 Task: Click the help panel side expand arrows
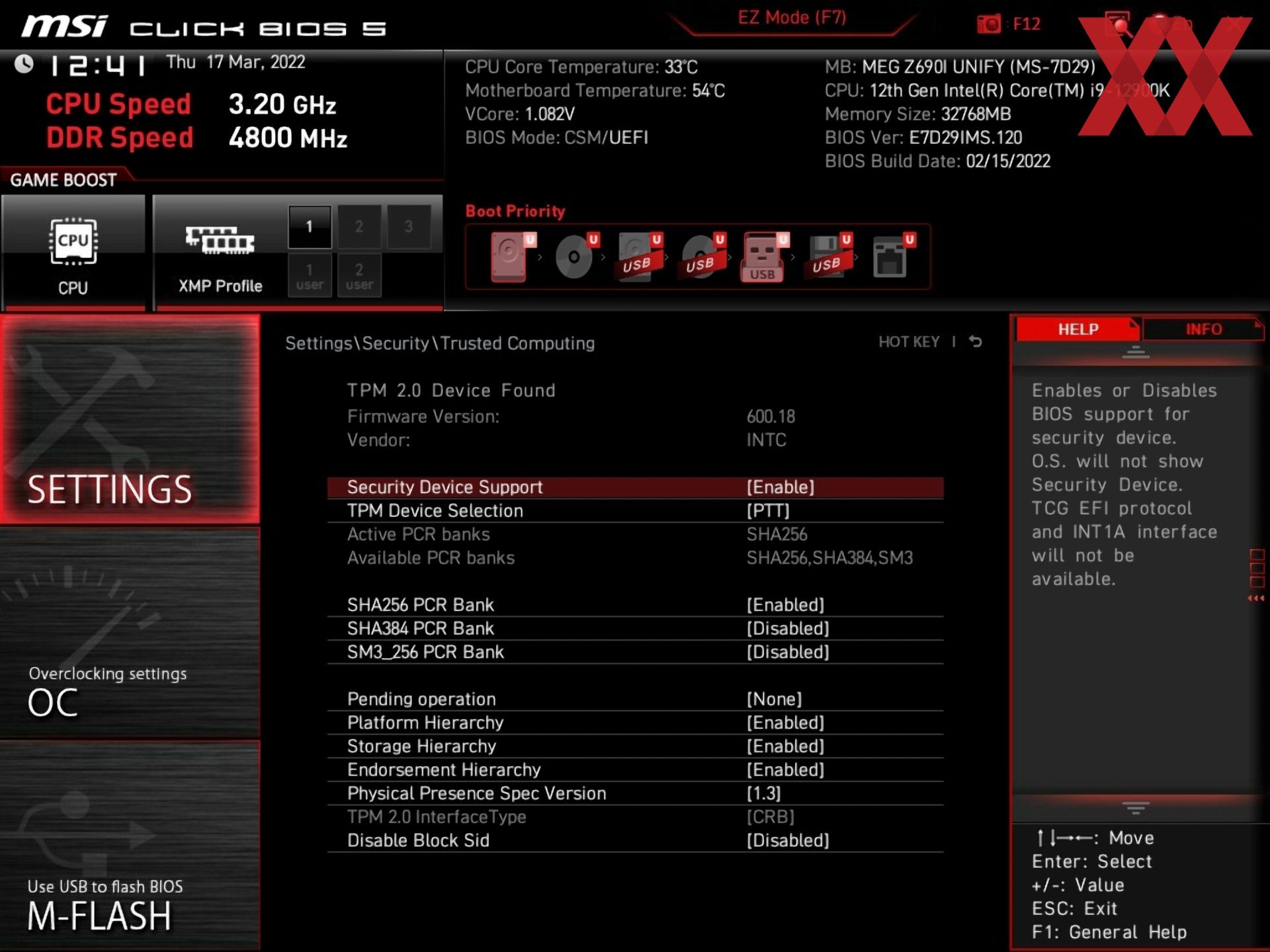pos(1256,598)
